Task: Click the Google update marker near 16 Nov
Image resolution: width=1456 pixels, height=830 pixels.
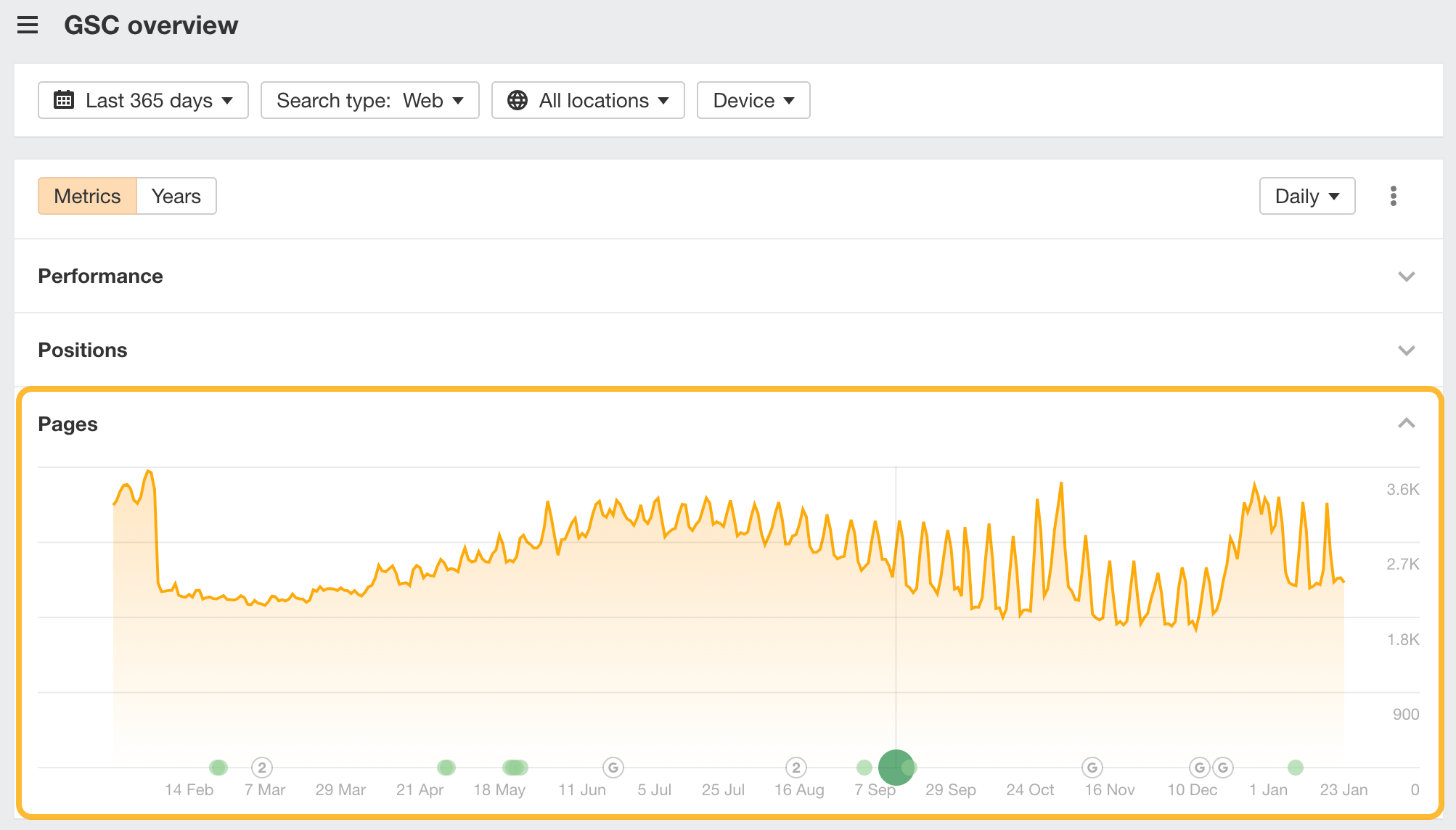Action: [x=1092, y=767]
